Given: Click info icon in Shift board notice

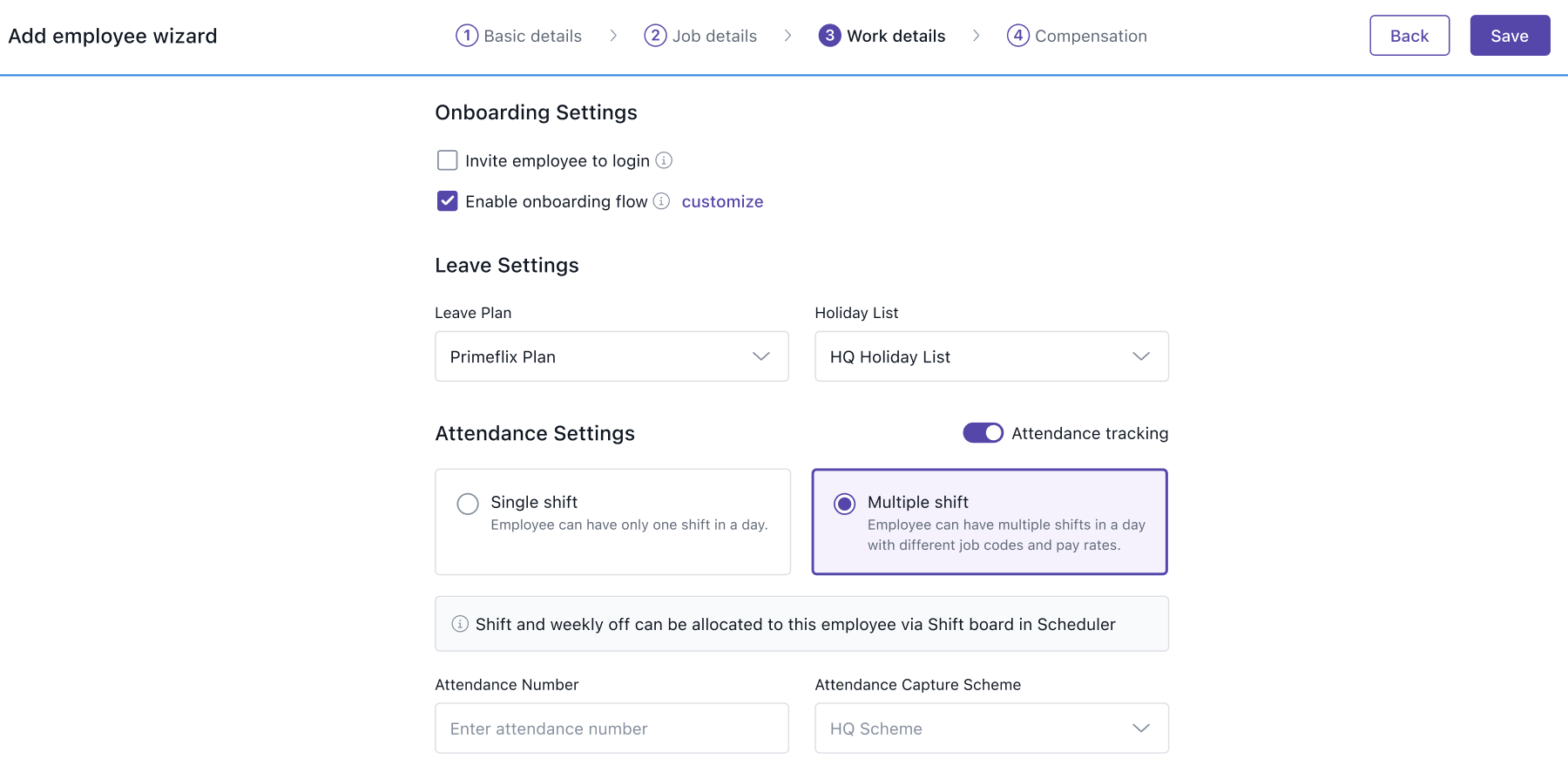Looking at the screenshot, I should (x=460, y=624).
